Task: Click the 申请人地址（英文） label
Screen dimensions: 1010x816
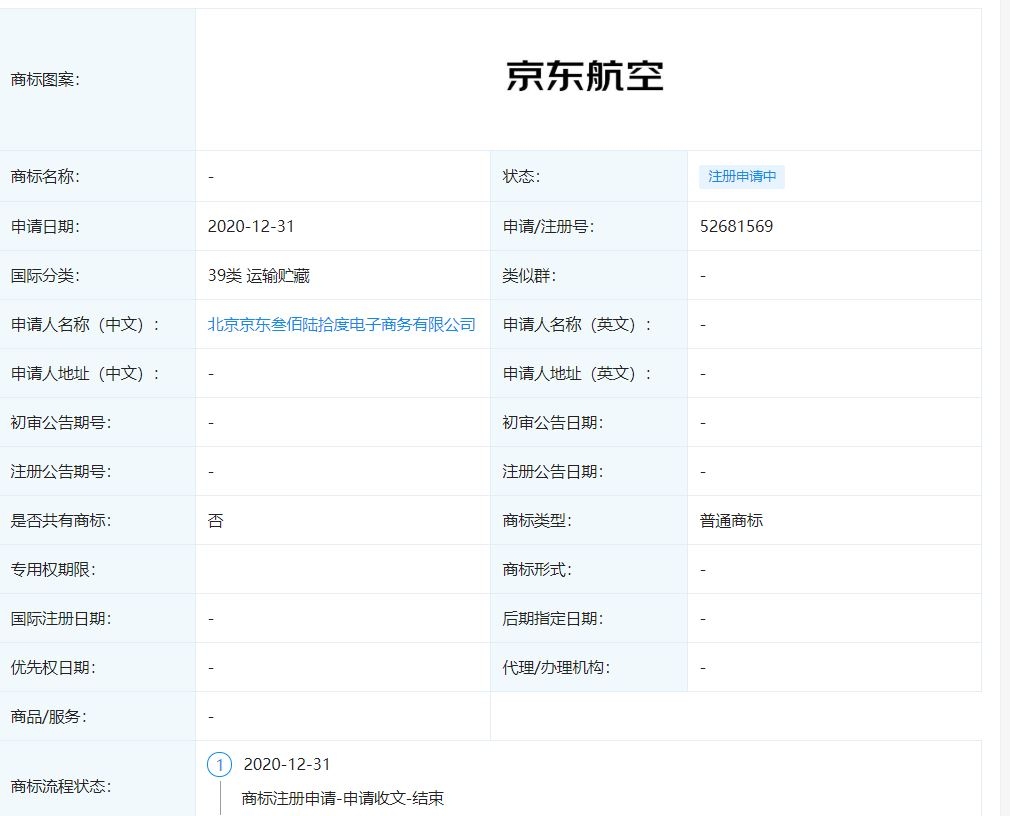Action: click(x=577, y=374)
